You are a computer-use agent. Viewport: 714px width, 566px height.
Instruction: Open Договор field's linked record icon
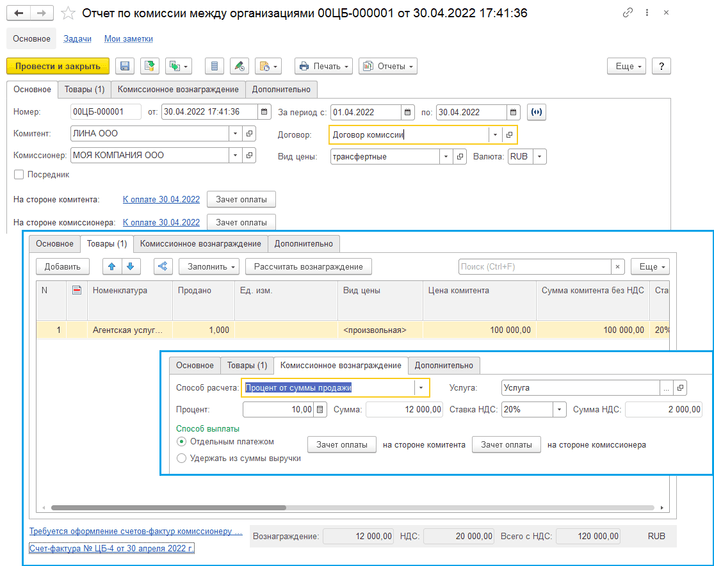(509, 134)
